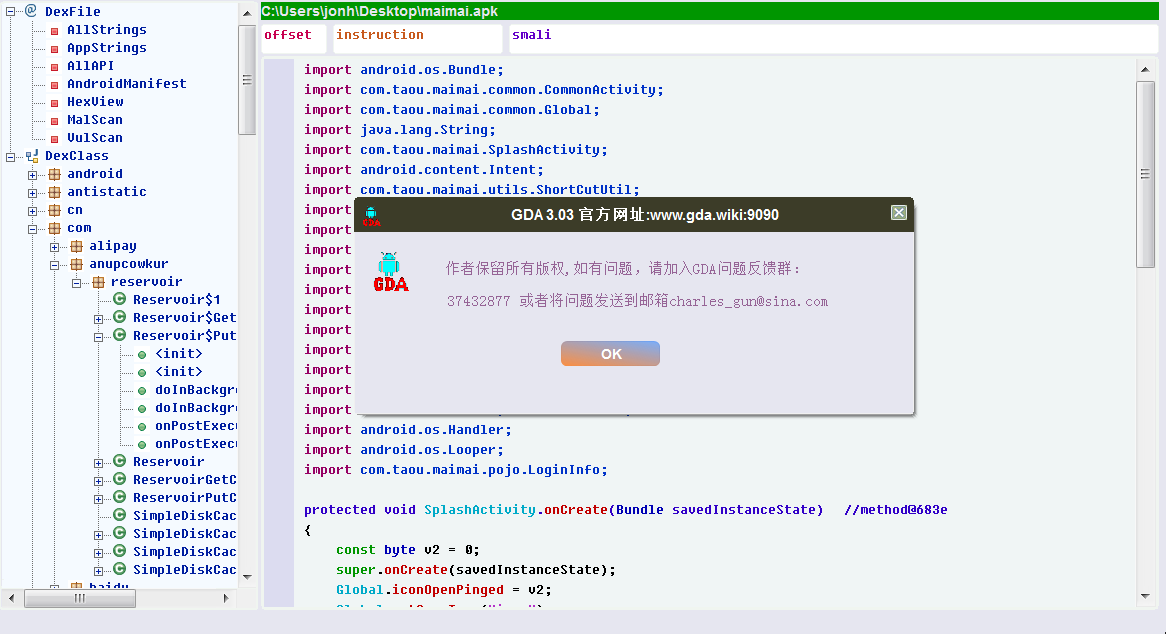
Task: Expand the Reservoir class node
Action: pyautogui.click(x=97, y=461)
